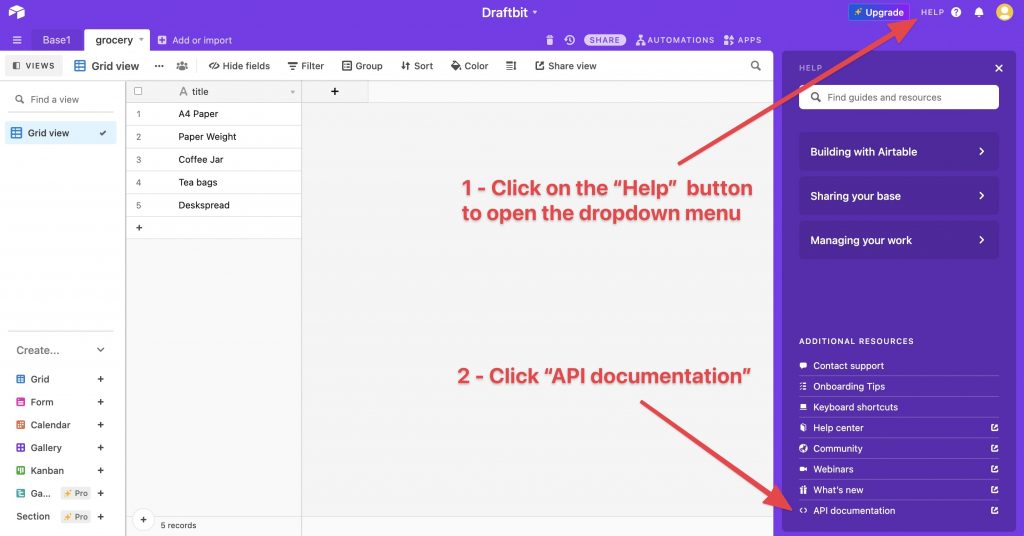Screen dimensions: 1024x536
Task: Click the row height icon
Action: click(x=511, y=66)
